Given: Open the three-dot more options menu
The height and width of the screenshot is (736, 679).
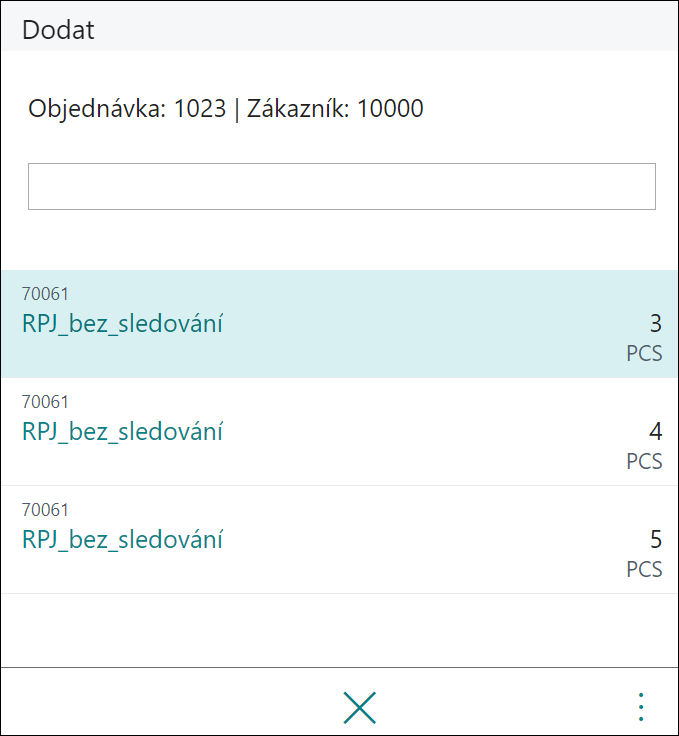Looking at the screenshot, I should [641, 707].
